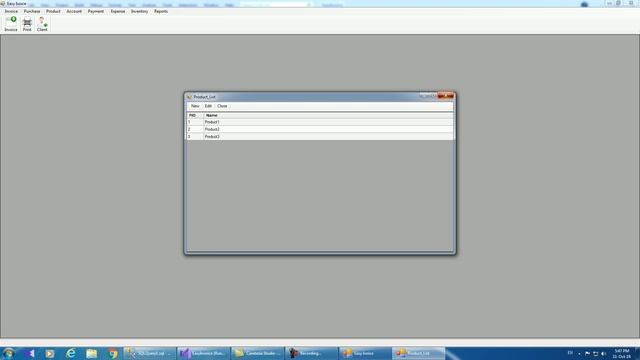Open the Product menu
This screenshot has width=640, height=360.
(53, 11)
